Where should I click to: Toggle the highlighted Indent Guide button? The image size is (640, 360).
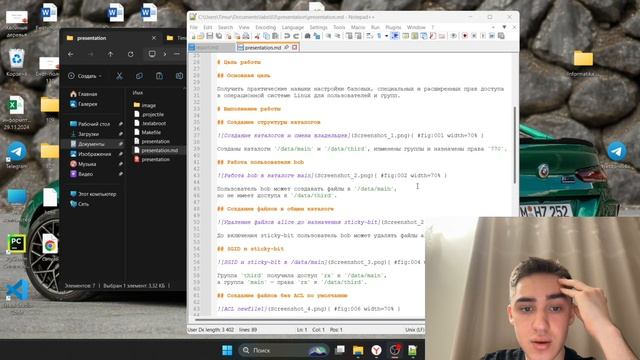click(395, 36)
